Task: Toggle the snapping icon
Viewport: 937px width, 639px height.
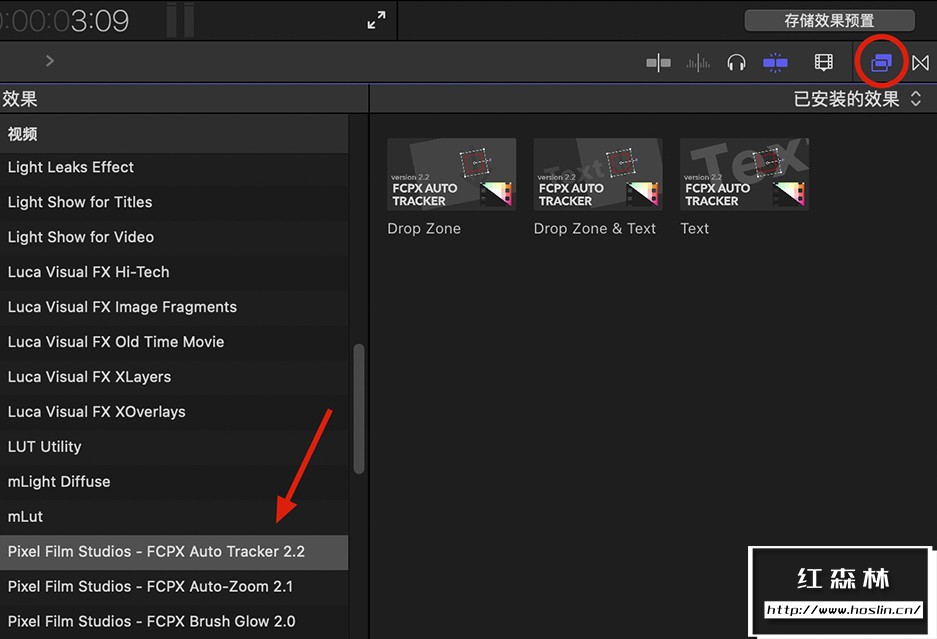Action: click(x=775, y=62)
